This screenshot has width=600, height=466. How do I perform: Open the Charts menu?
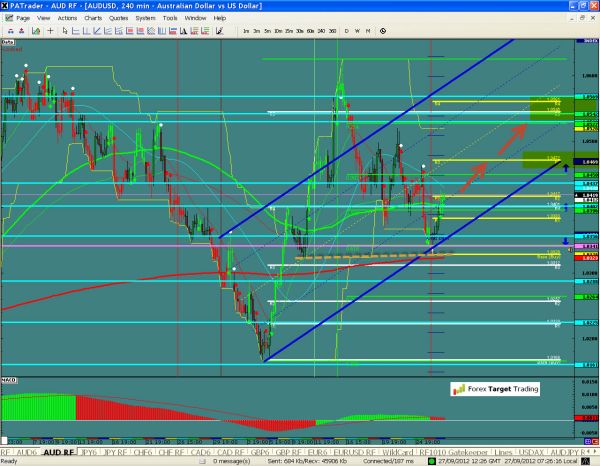(92, 18)
